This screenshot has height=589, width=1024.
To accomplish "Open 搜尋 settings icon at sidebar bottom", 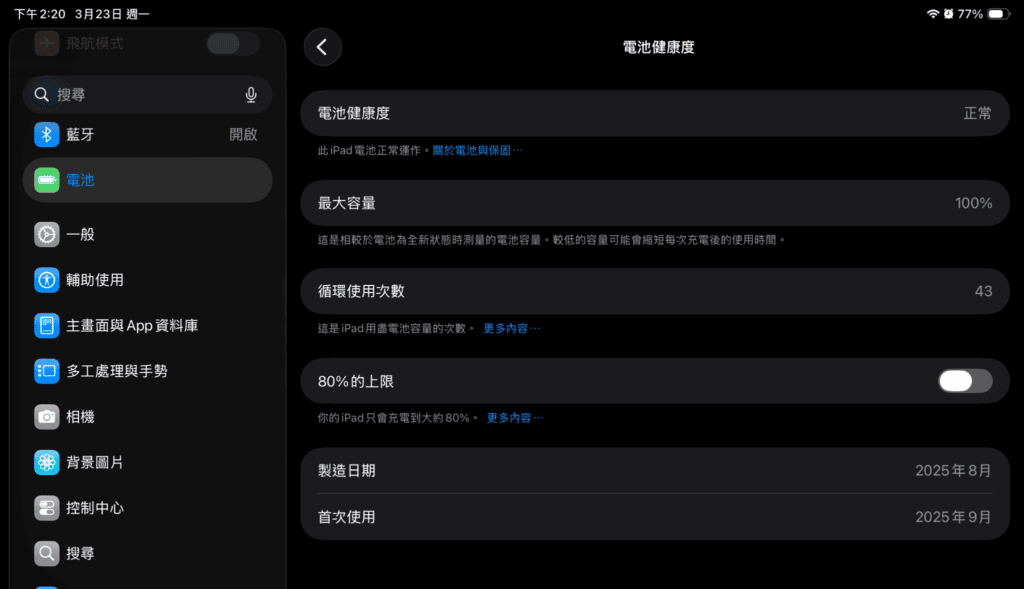I will tap(46, 554).
